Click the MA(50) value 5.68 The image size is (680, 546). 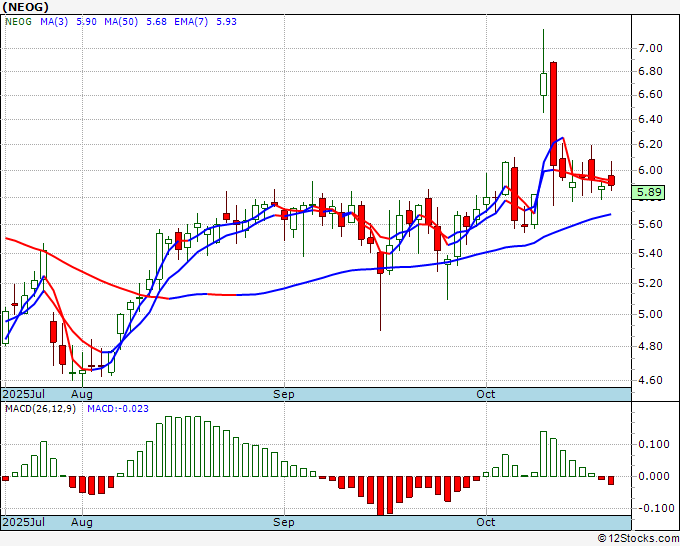[157, 22]
